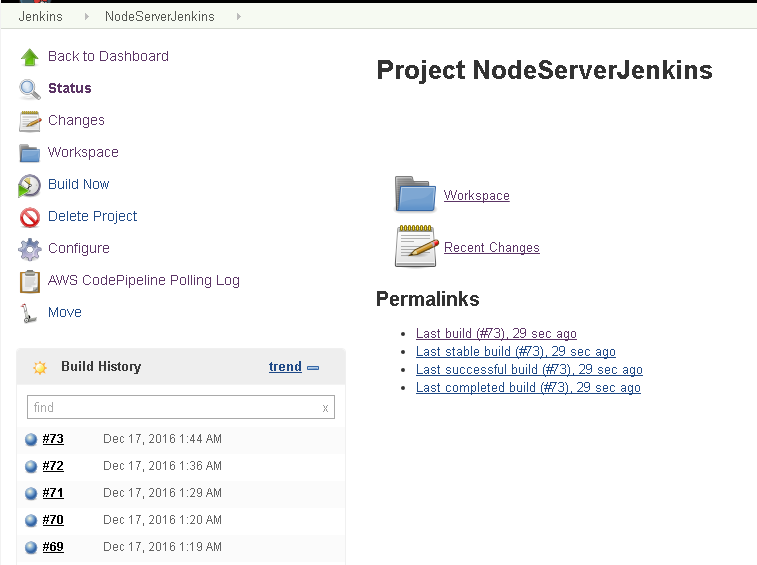Choose Delete Project in sidebar
The height and width of the screenshot is (565, 757).
[x=92, y=216]
